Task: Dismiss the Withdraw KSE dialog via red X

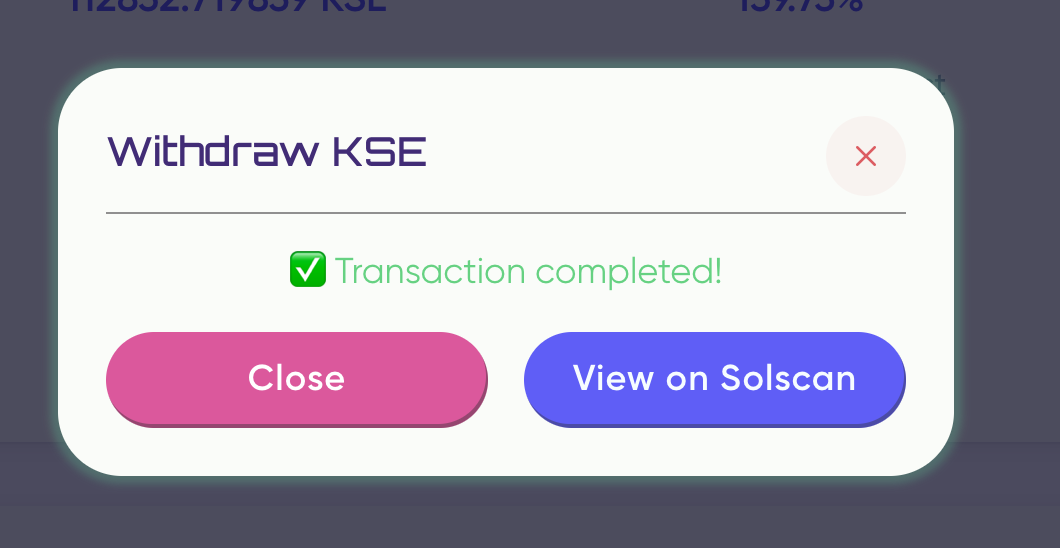Action: [x=865, y=156]
